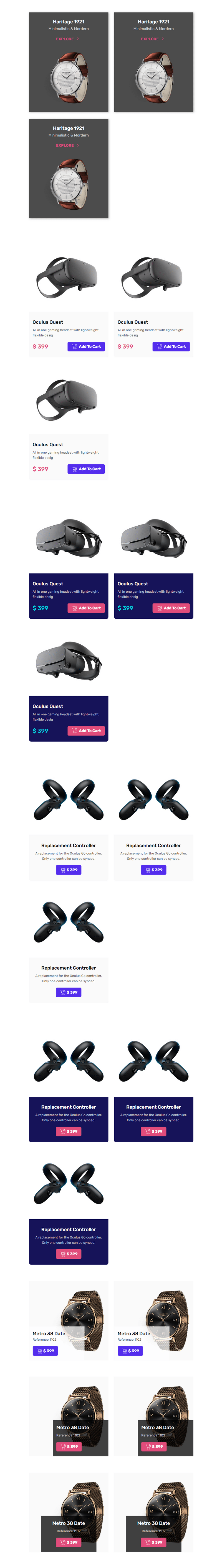Open the third Haritage 1921 watch card
This screenshot has width=222, height=1568.
(x=69, y=168)
